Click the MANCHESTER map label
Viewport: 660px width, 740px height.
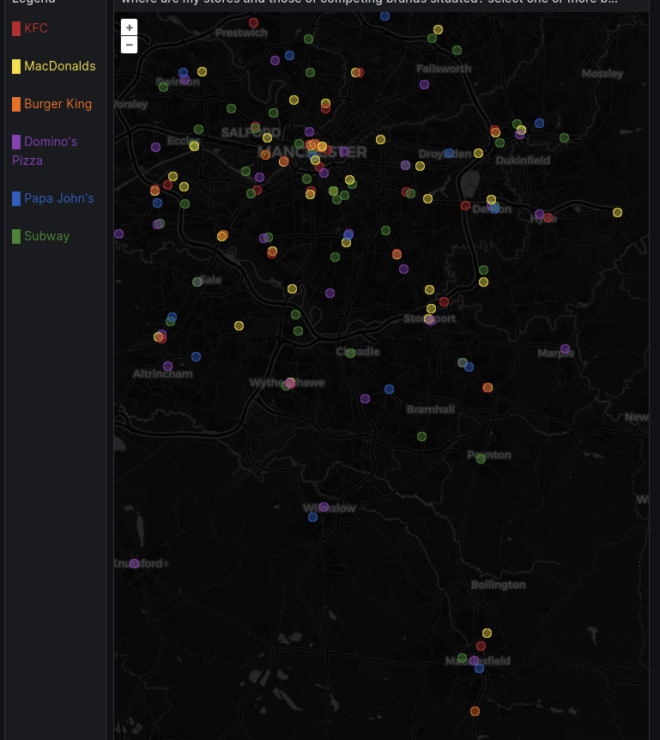click(312, 152)
